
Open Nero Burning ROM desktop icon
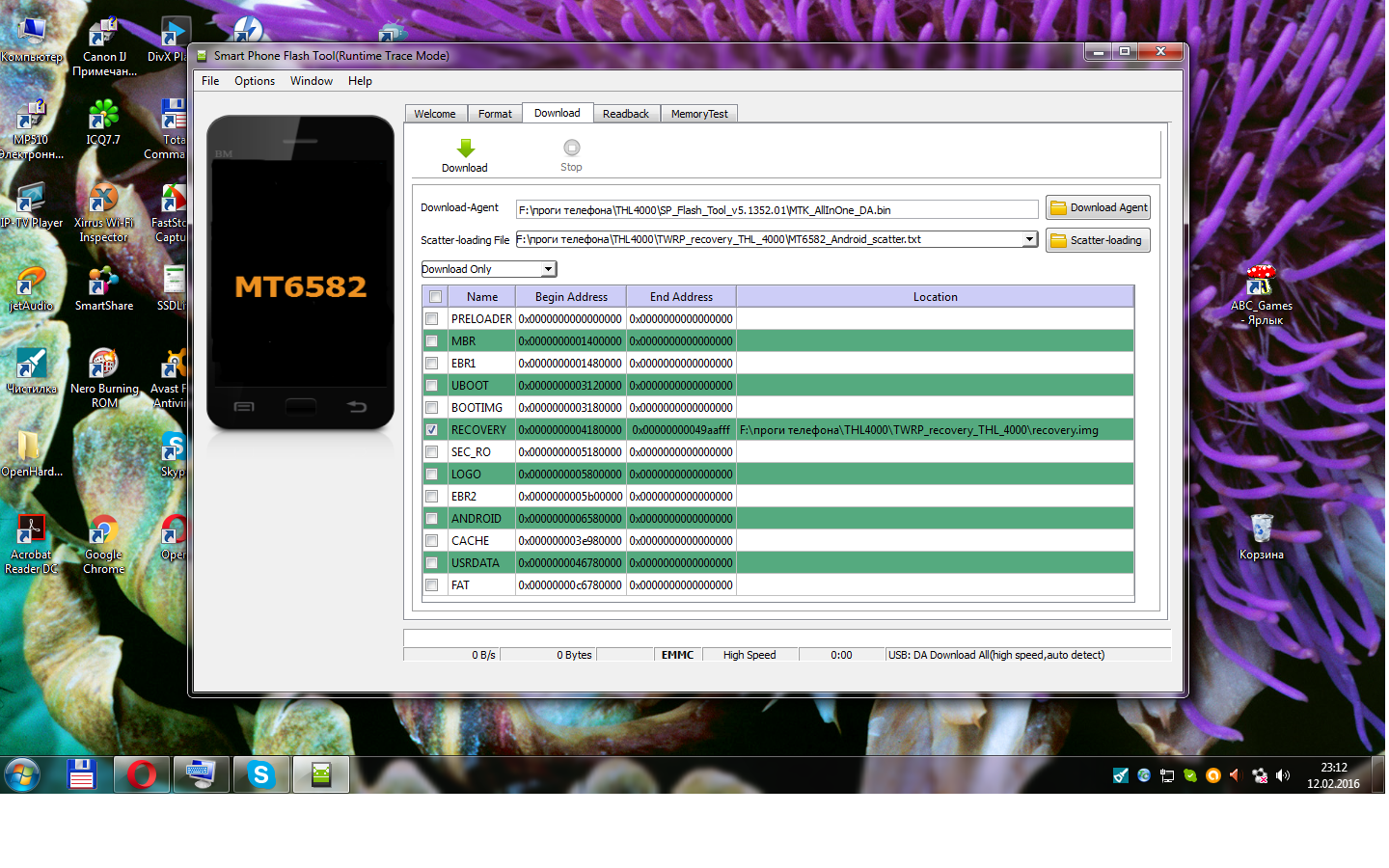[x=103, y=365]
